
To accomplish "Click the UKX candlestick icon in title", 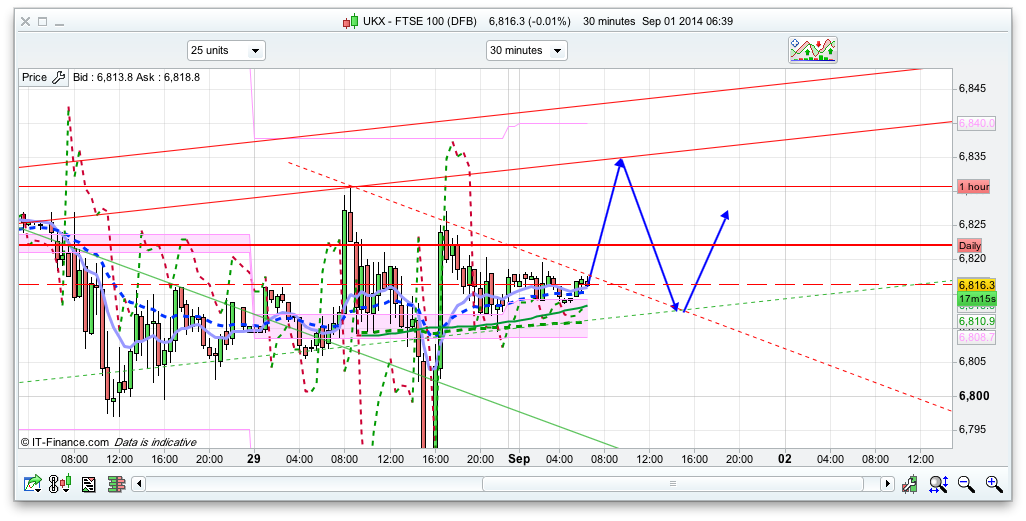I will pyautogui.click(x=351, y=22).
